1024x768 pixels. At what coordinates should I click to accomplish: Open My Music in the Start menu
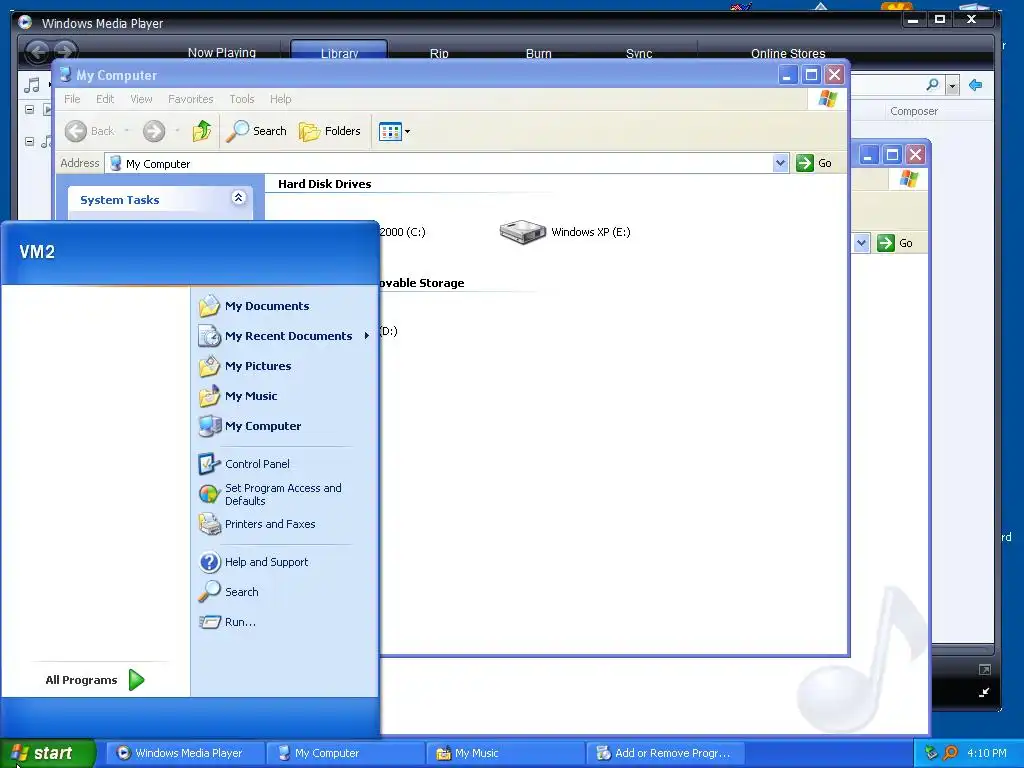point(251,396)
